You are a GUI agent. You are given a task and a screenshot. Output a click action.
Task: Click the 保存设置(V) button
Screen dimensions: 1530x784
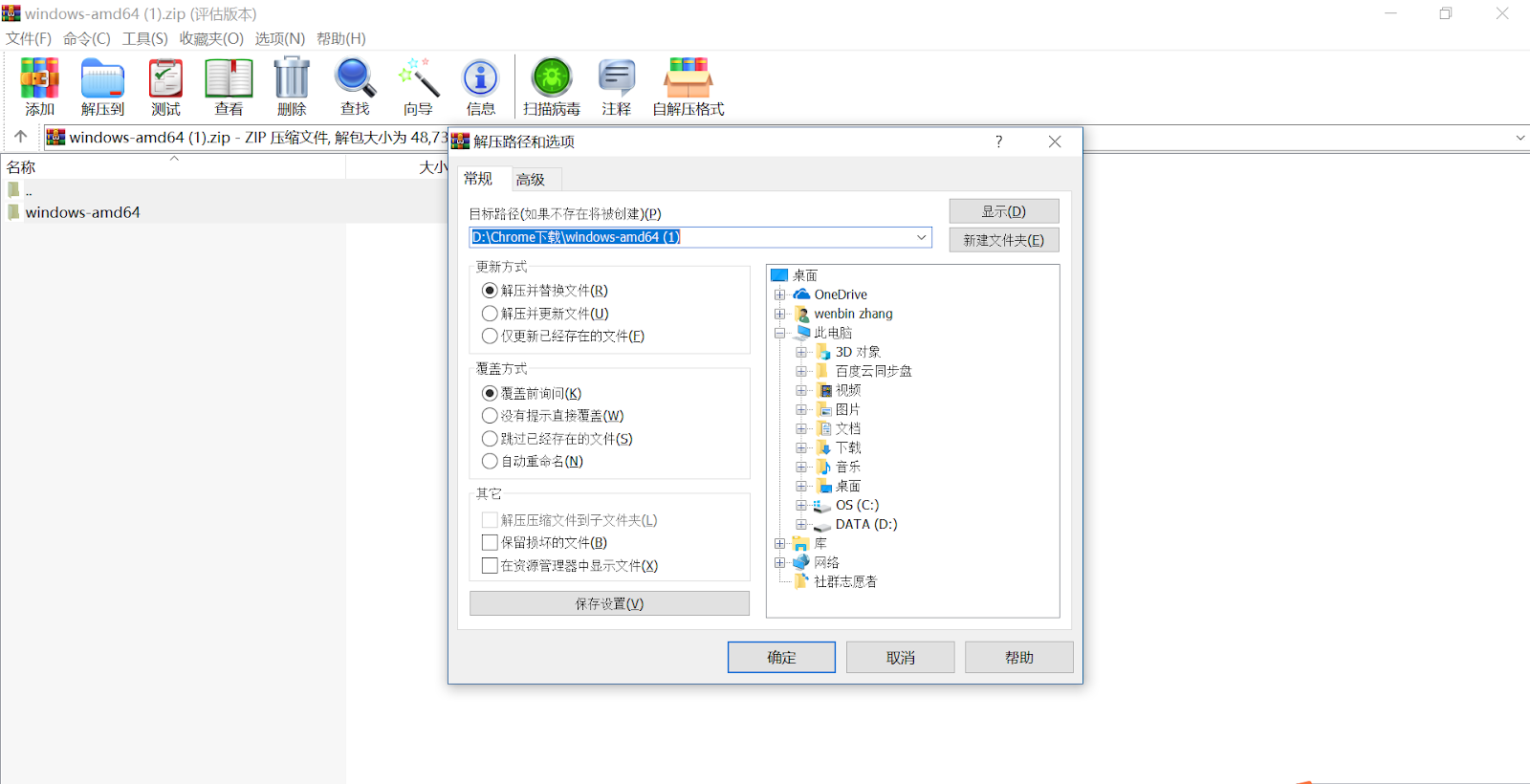pyautogui.click(x=609, y=603)
